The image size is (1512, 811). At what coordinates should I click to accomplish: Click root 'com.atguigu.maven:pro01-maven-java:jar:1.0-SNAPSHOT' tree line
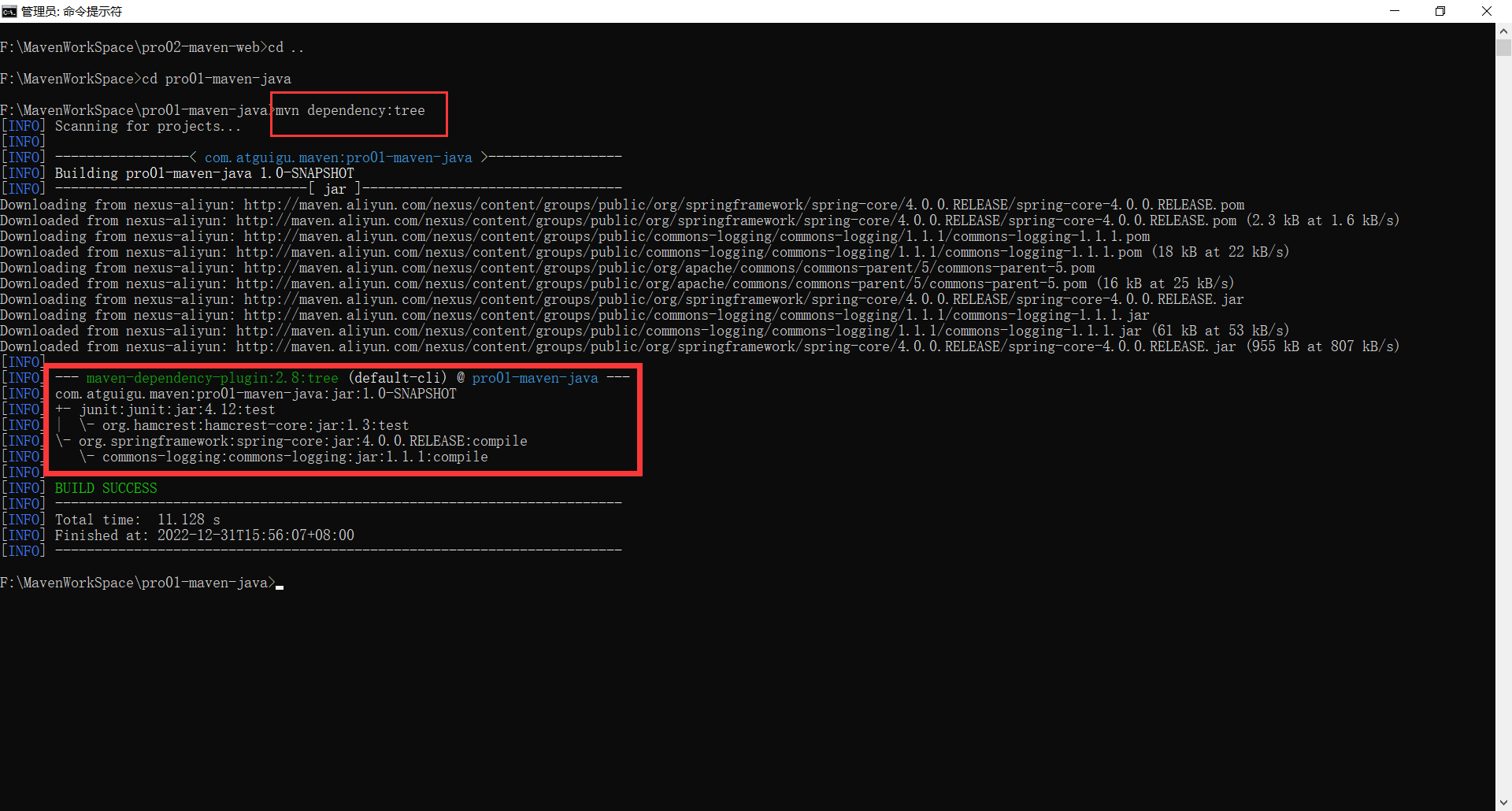(x=256, y=394)
